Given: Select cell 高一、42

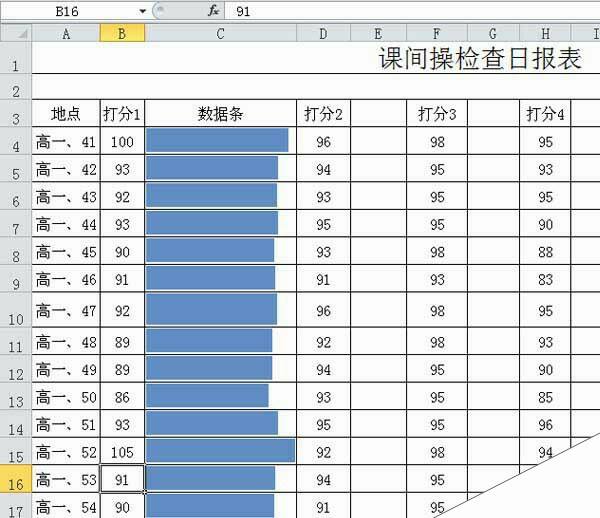Looking at the screenshot, I should coord(66,169).
